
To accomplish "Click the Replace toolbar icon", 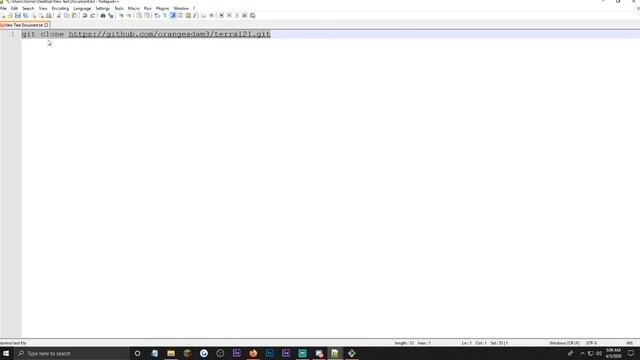I will pos(111,16).
